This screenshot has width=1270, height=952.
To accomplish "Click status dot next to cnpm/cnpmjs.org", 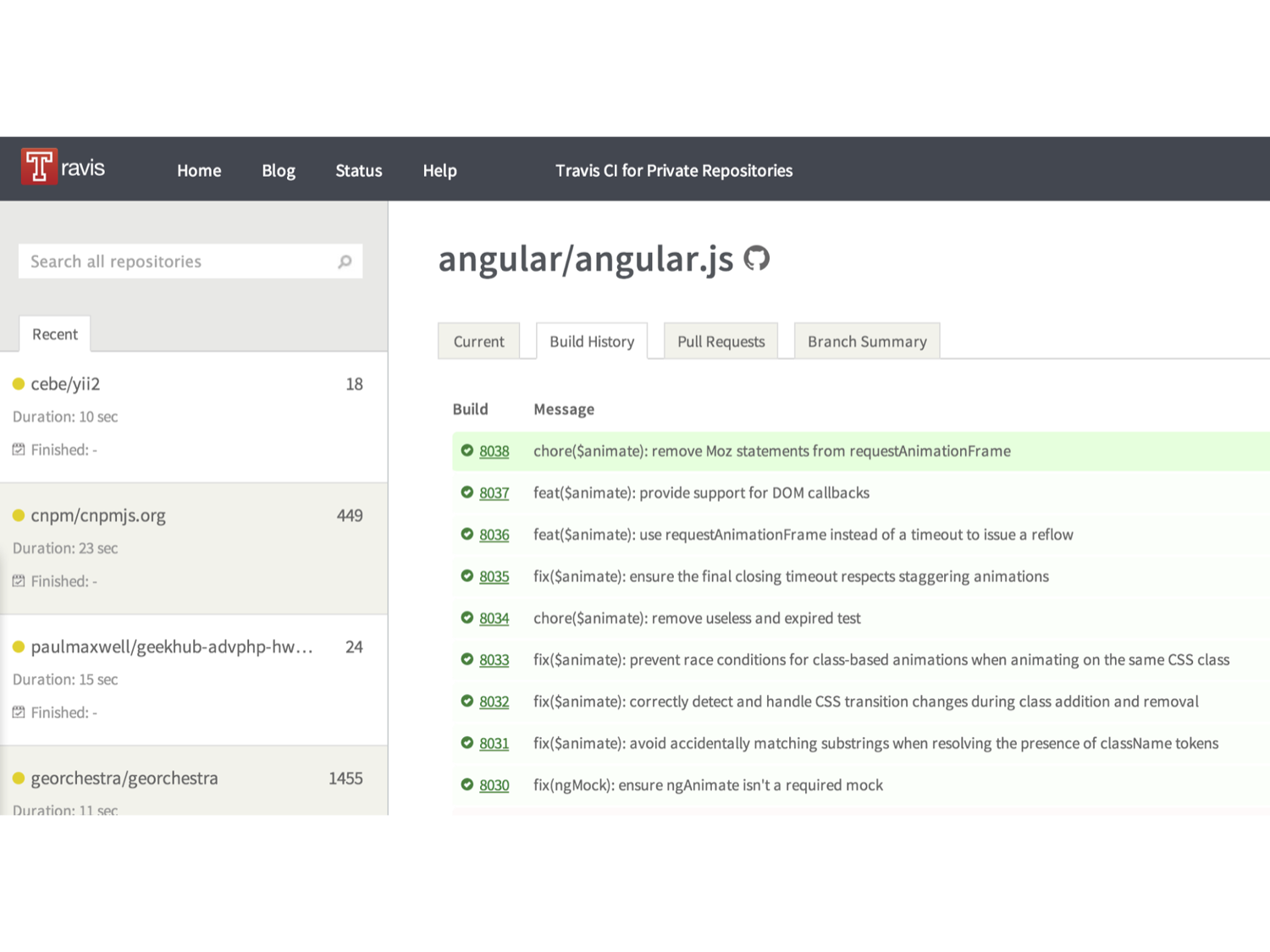I will coord(19,515).
